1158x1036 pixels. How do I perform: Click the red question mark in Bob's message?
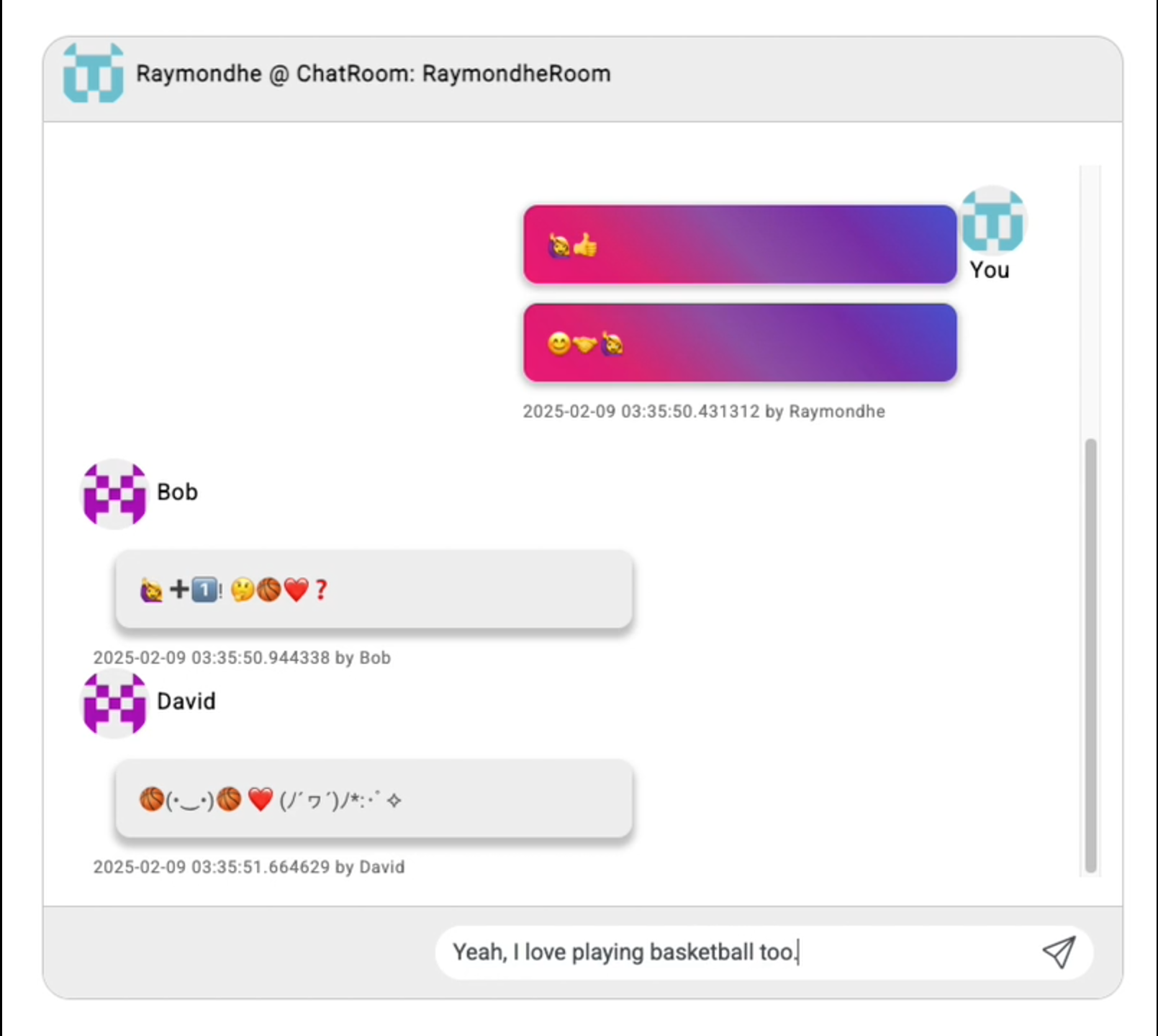pyautogui.click(x=321, y=590)
